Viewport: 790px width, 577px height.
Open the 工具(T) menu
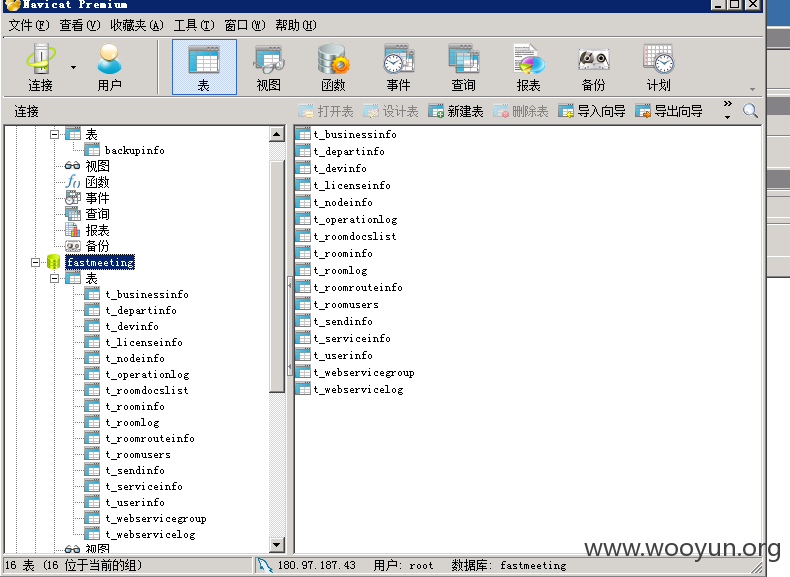(194, 25)
